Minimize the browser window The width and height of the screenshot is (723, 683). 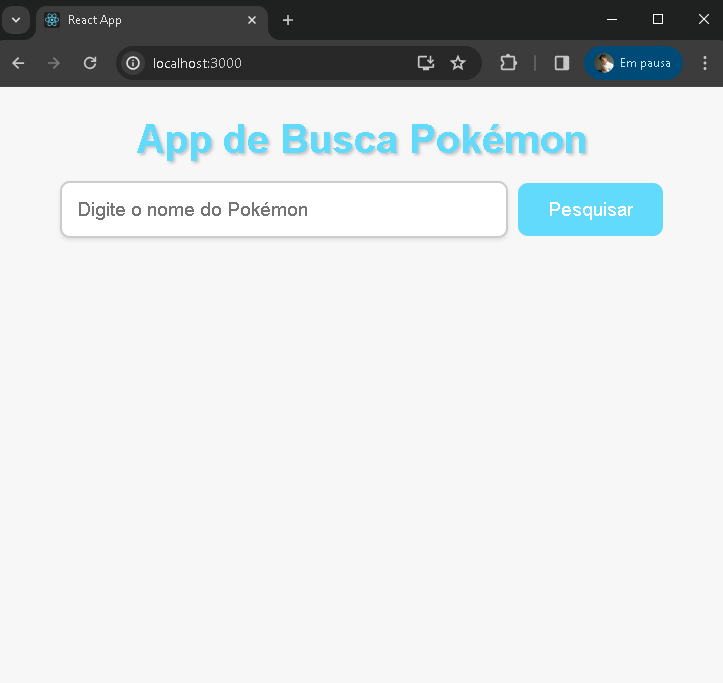[x=612, y=19]
